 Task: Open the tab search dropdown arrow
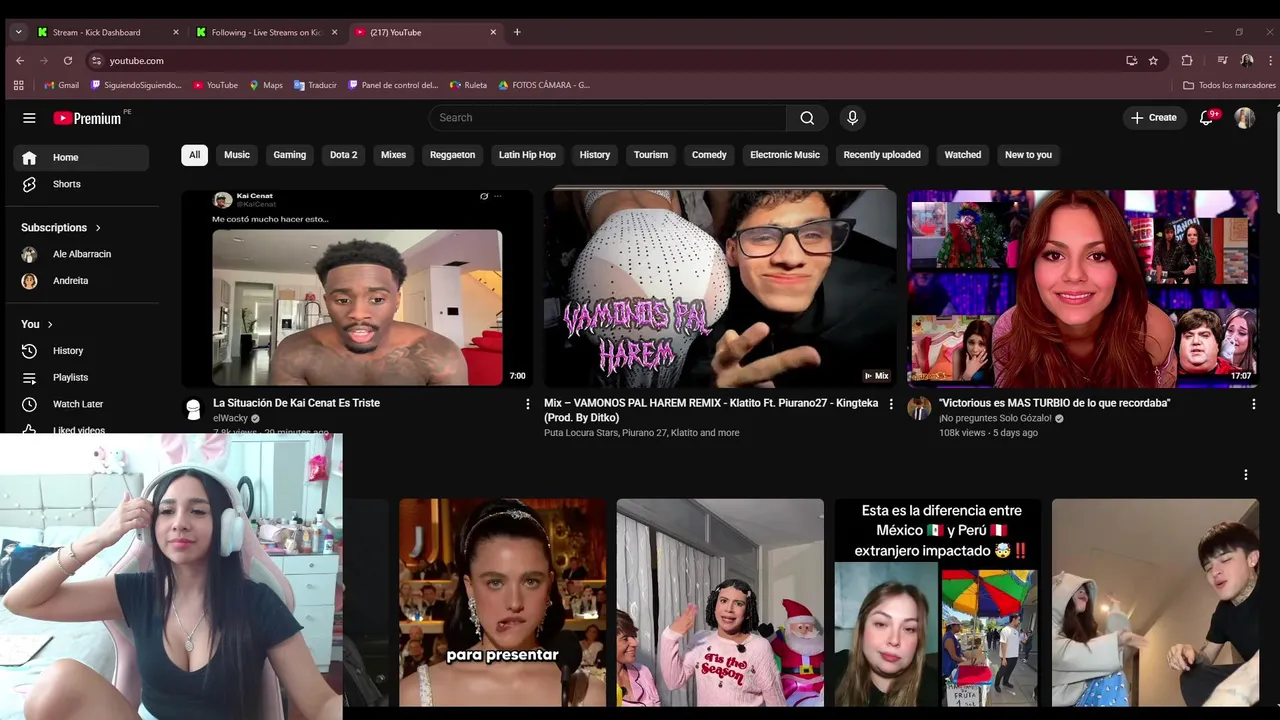click(18, 32)
